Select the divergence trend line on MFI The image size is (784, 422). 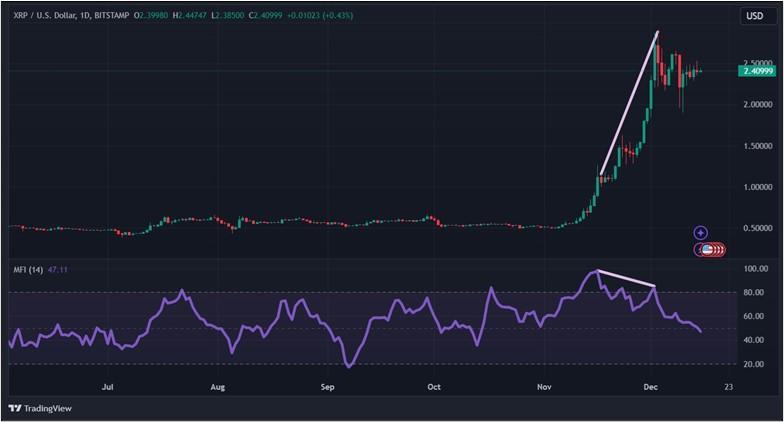pos(626,278)
